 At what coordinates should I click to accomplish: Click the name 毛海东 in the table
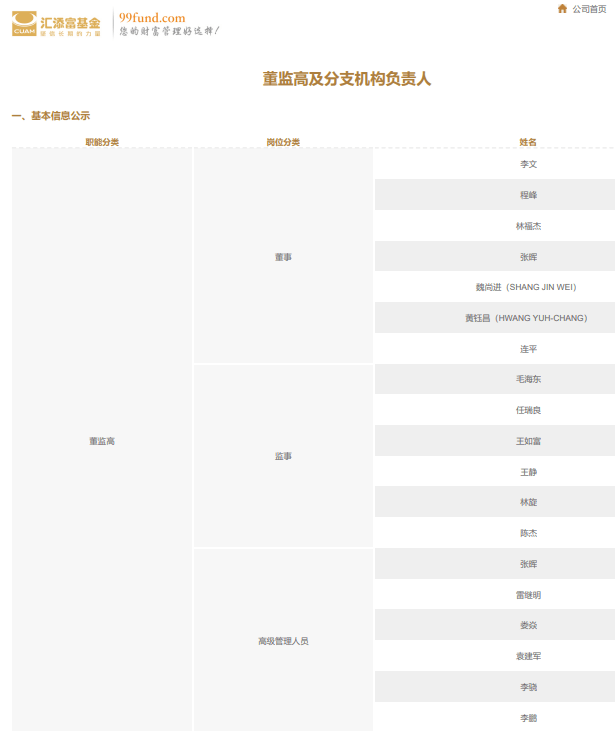[528, 379]
